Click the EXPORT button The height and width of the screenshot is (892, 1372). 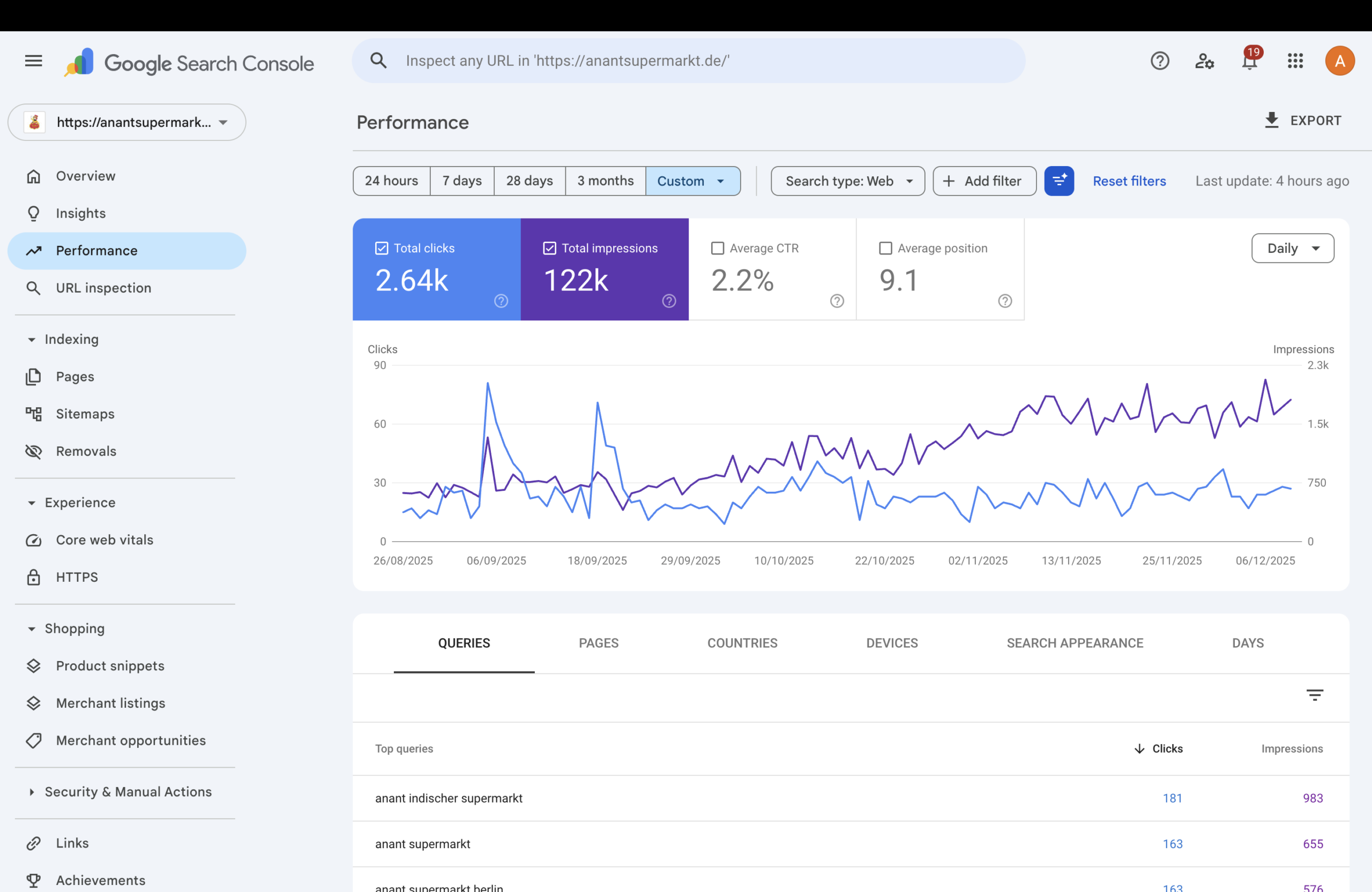point(1303,121)
